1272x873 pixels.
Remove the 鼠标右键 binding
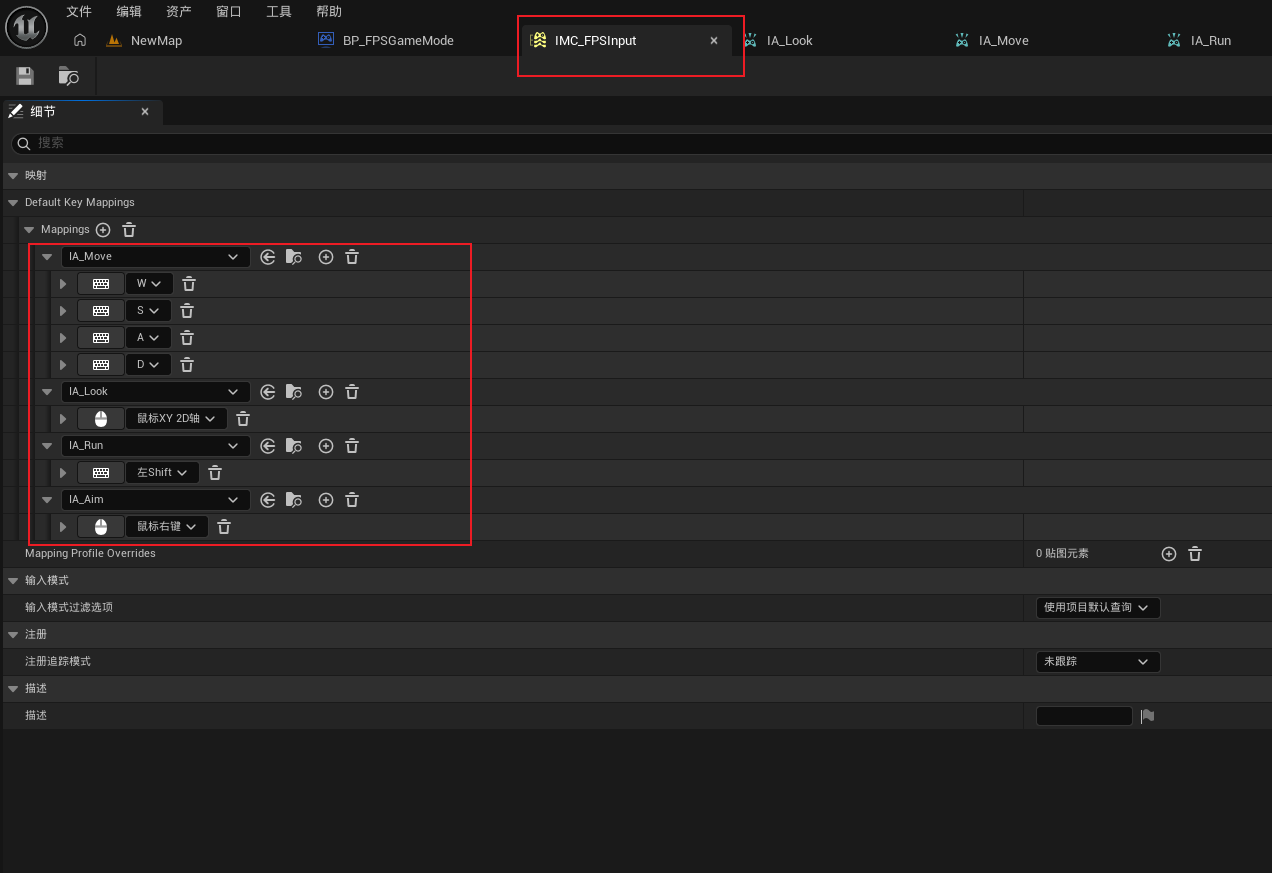224,527
